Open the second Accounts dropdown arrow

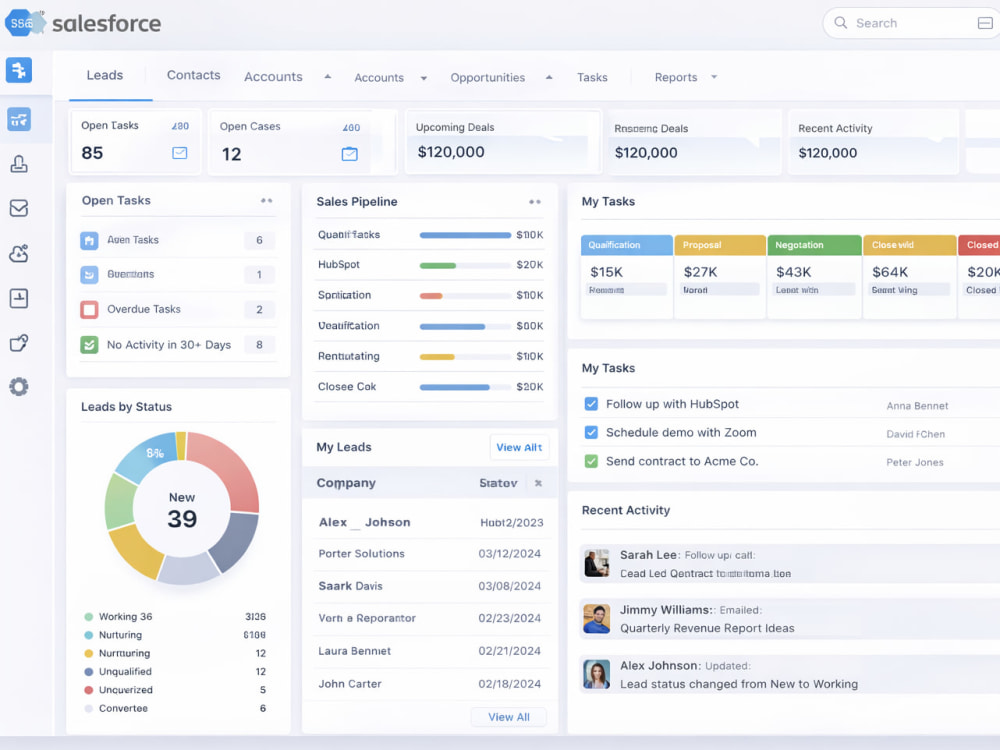click(x=423, y=78)
